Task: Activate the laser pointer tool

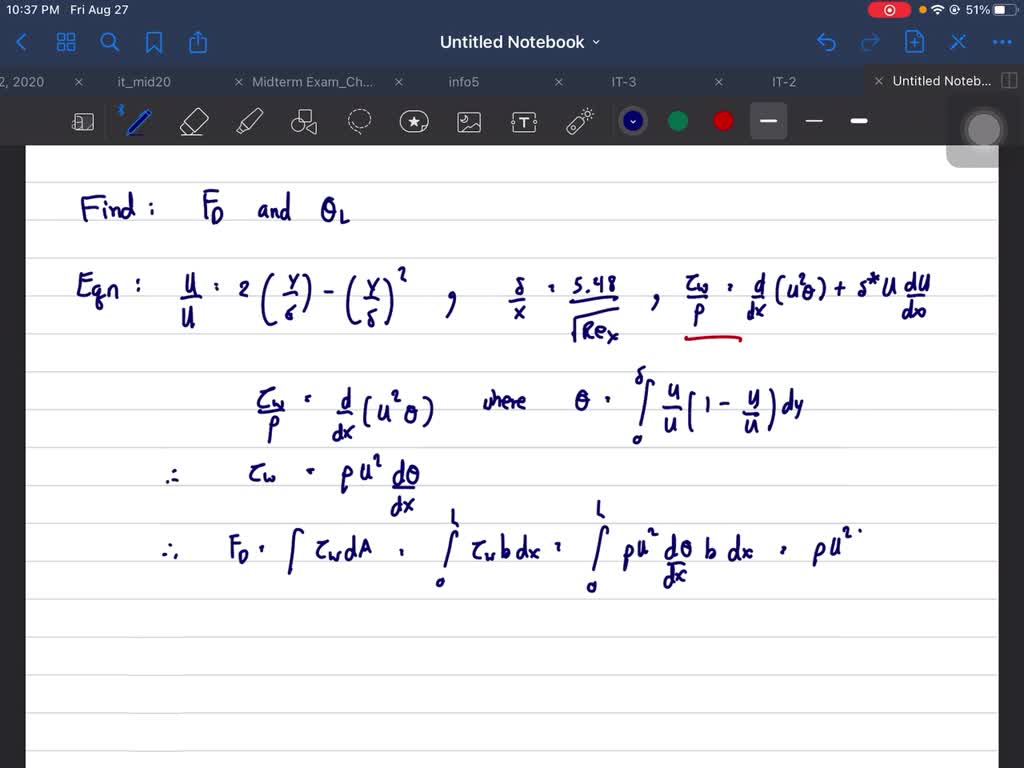Action: [578, 121]
